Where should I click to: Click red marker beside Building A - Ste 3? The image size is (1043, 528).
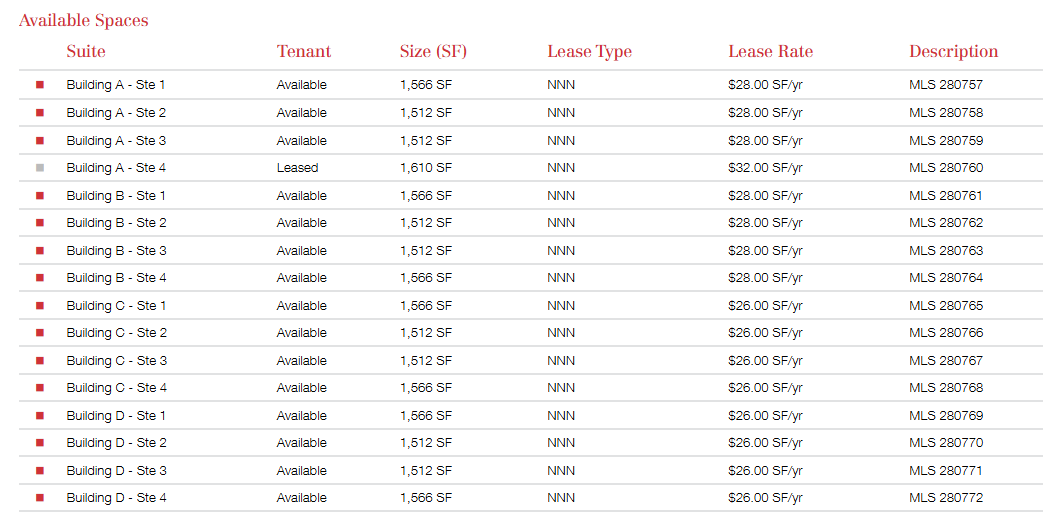click(40, 141)
